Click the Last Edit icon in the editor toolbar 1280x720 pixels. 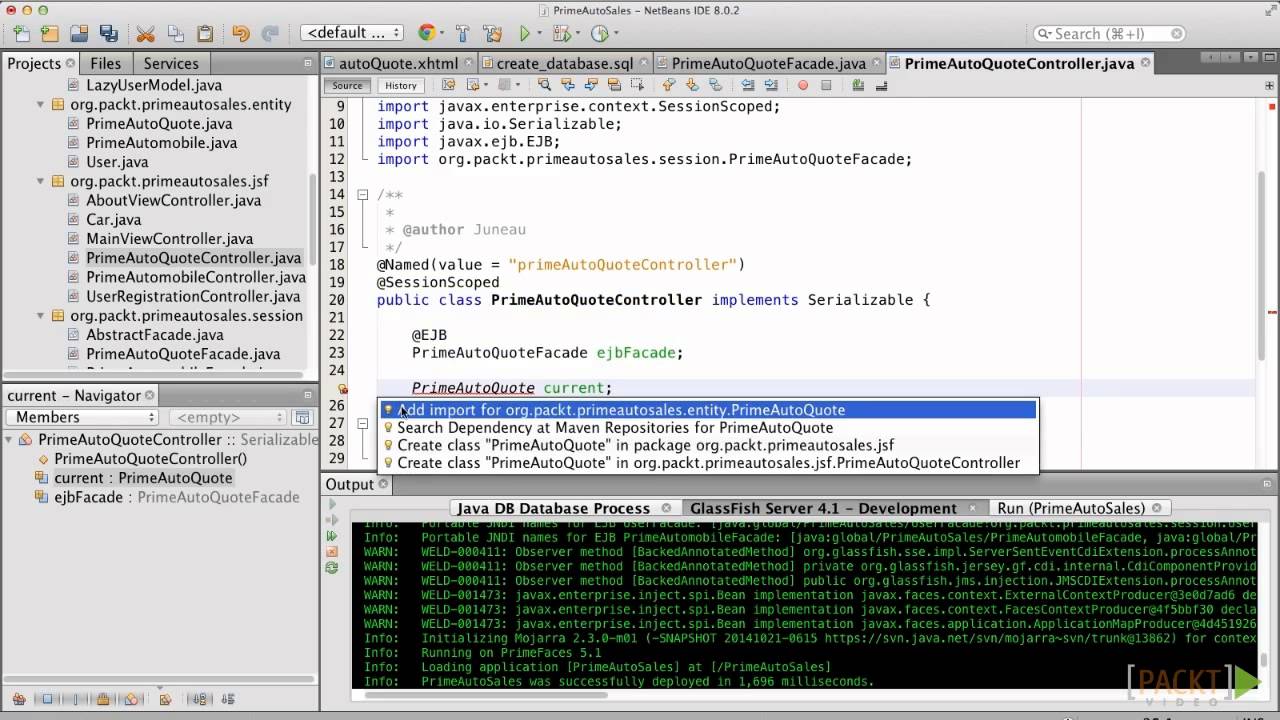click(448, 86)
